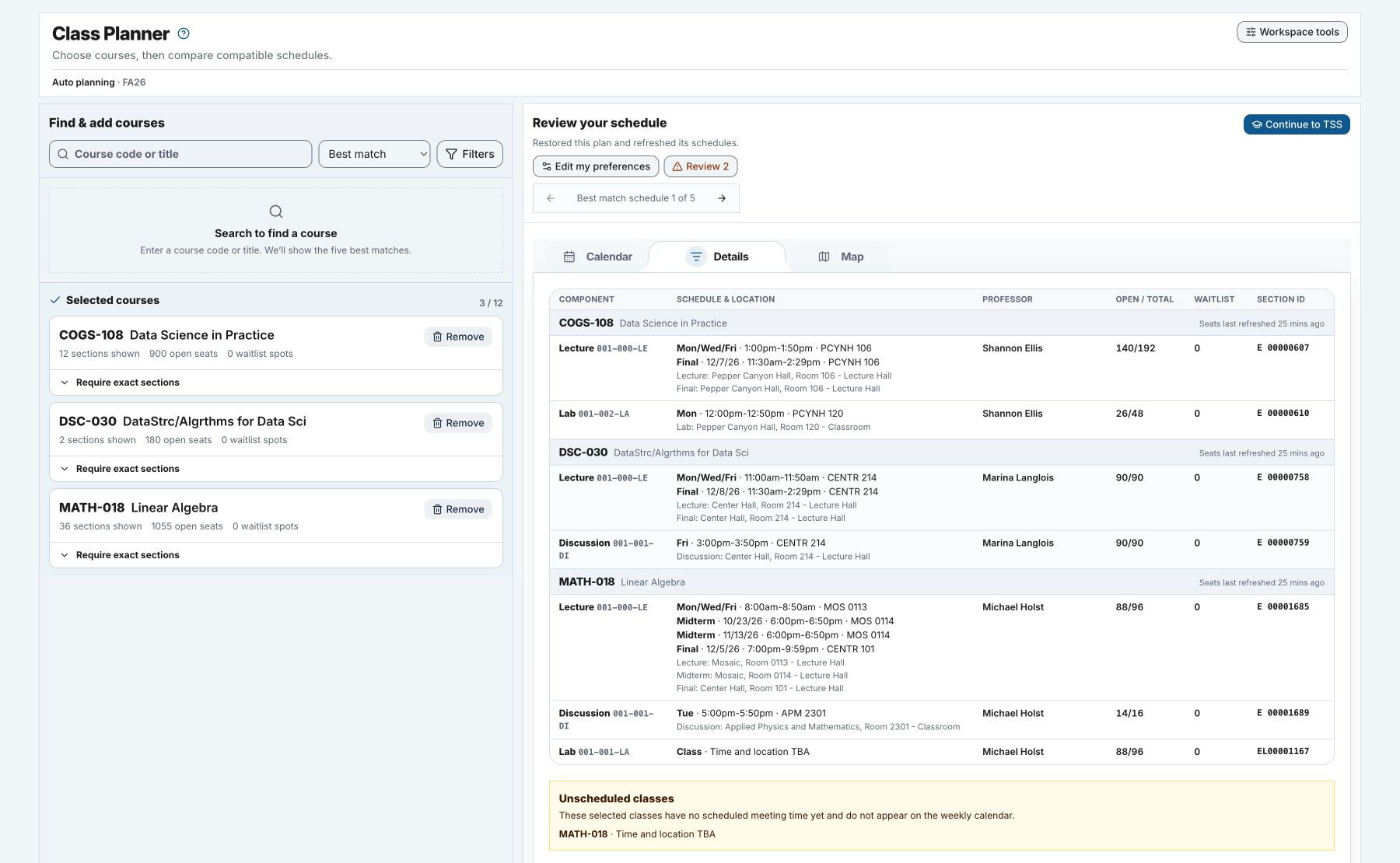Screen dimensions: 1400x863
Task: Open the Review 2 warnings
Action: click(700, 166)
